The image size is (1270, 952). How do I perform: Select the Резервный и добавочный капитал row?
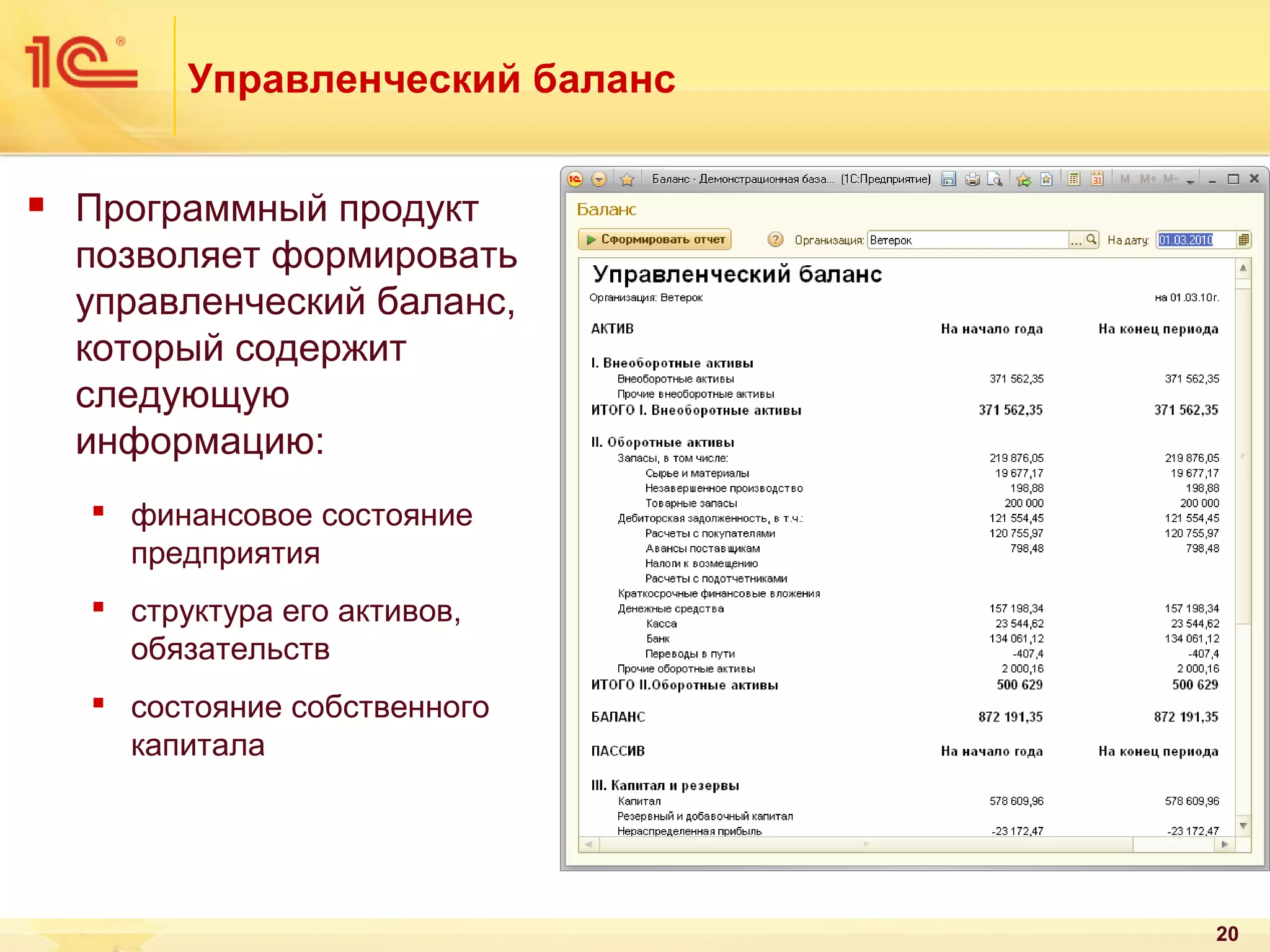[x=905, y=816]
